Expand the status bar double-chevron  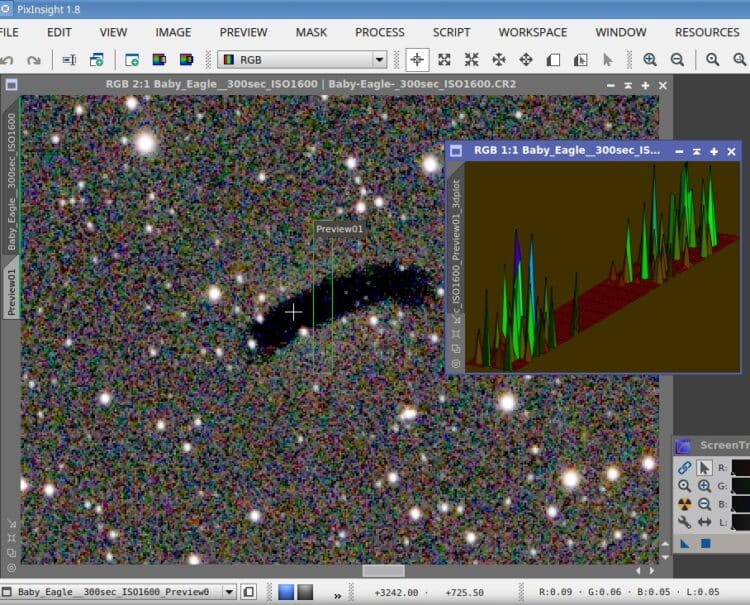tap(338, 595)
